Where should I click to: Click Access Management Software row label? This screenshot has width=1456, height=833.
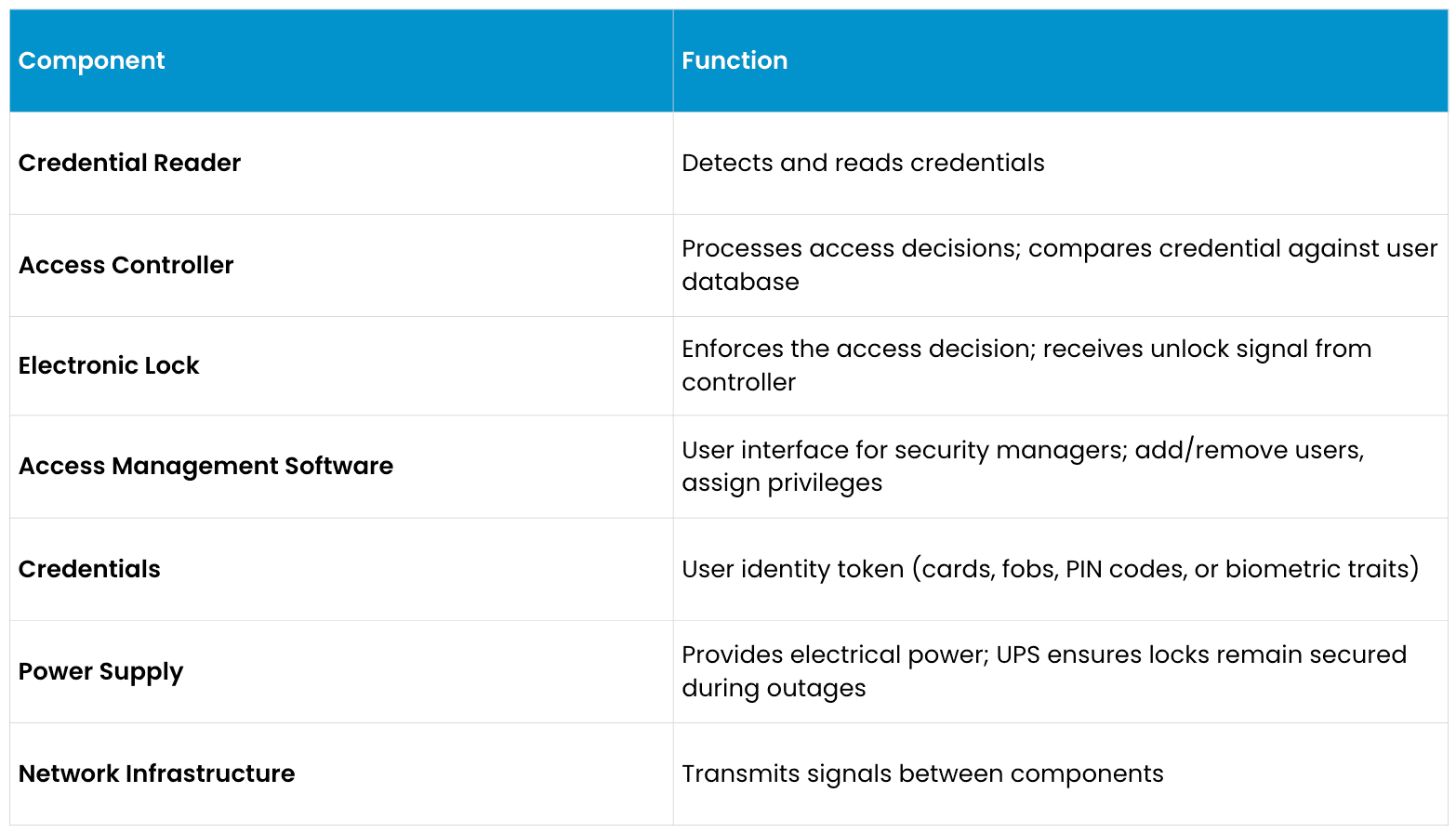205,466
